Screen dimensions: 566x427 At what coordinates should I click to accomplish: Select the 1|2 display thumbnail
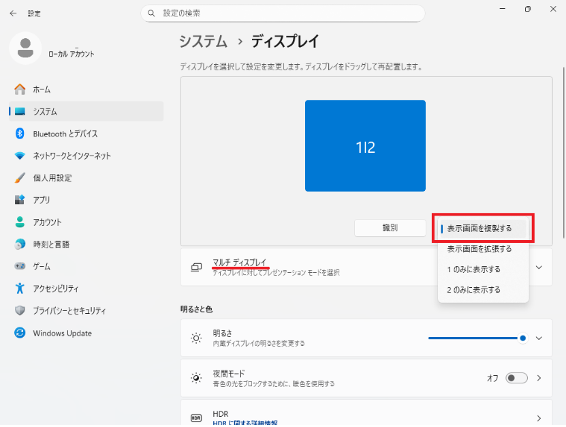point(365,146)
